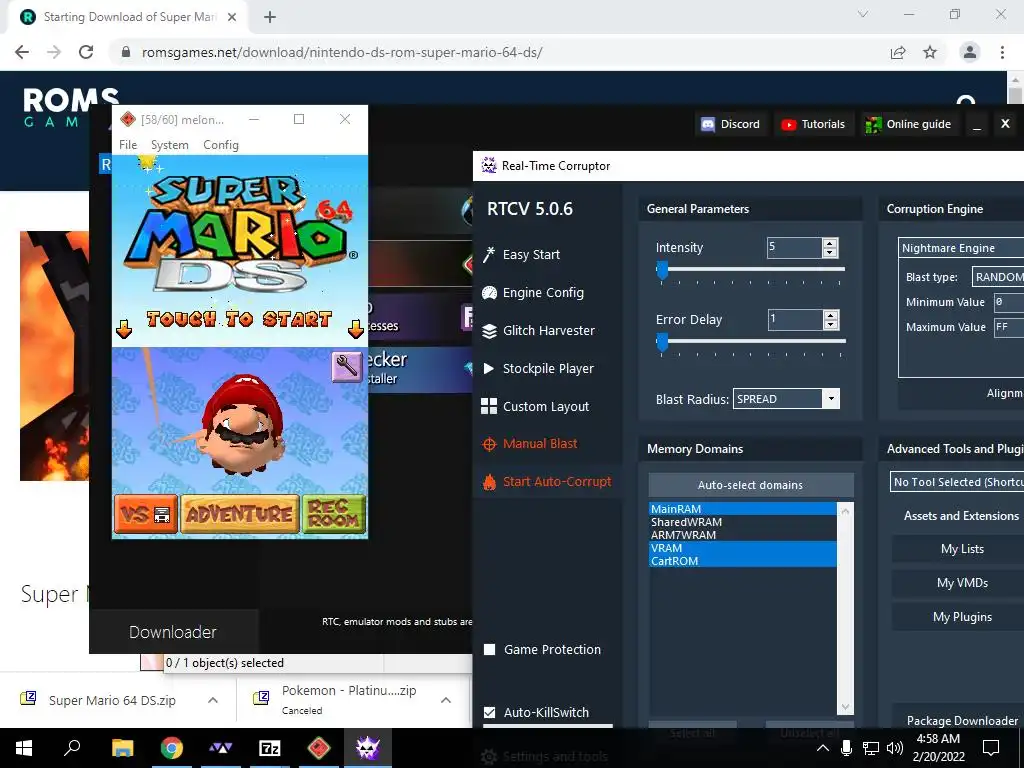The height and width of the screenshot is (768, 1024).
Task: Open Nightmare Engine selector
Action: pyautogui.click(x=961, y=248)
